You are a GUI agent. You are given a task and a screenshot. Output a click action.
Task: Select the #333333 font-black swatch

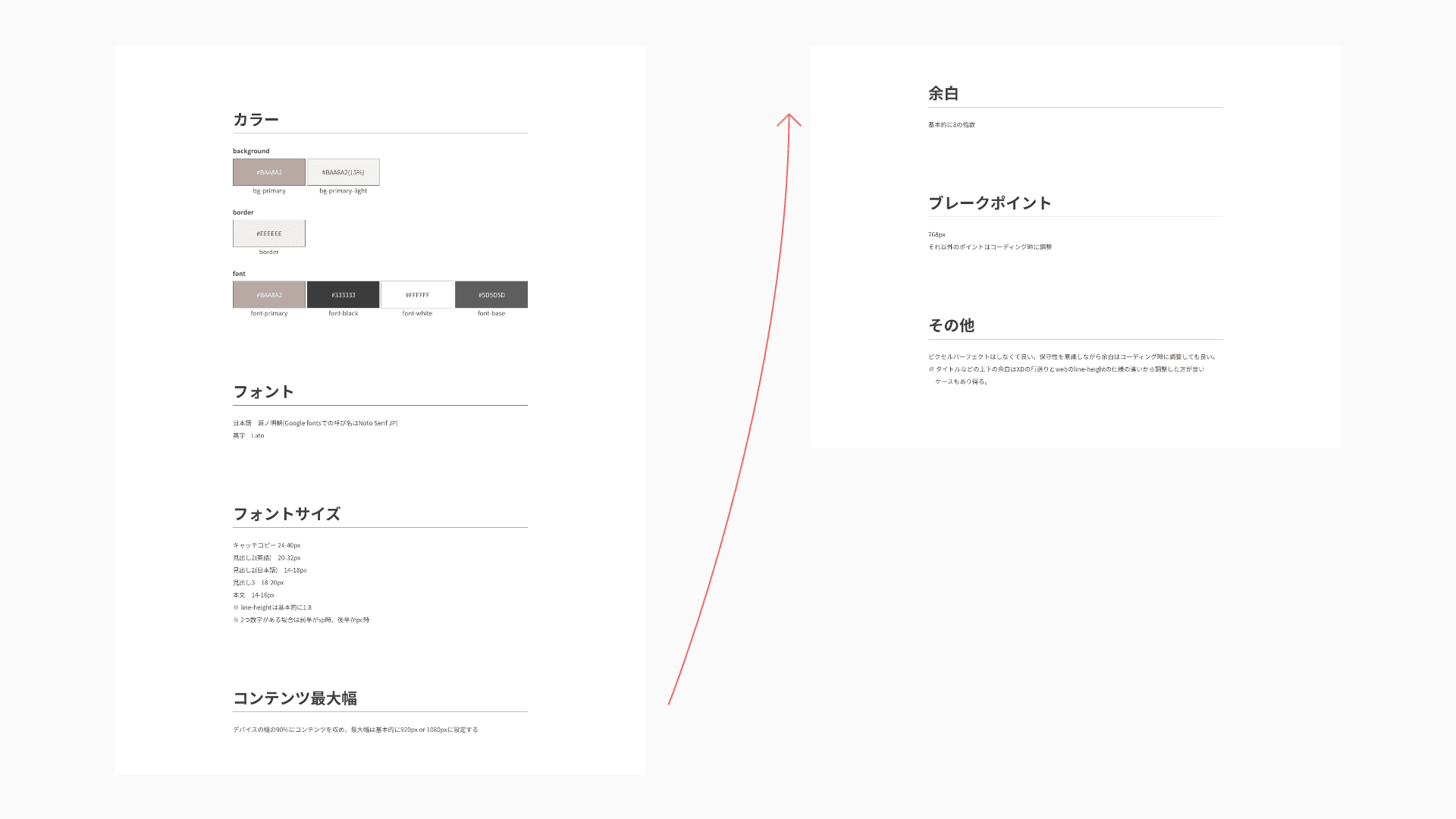point(344,295)
